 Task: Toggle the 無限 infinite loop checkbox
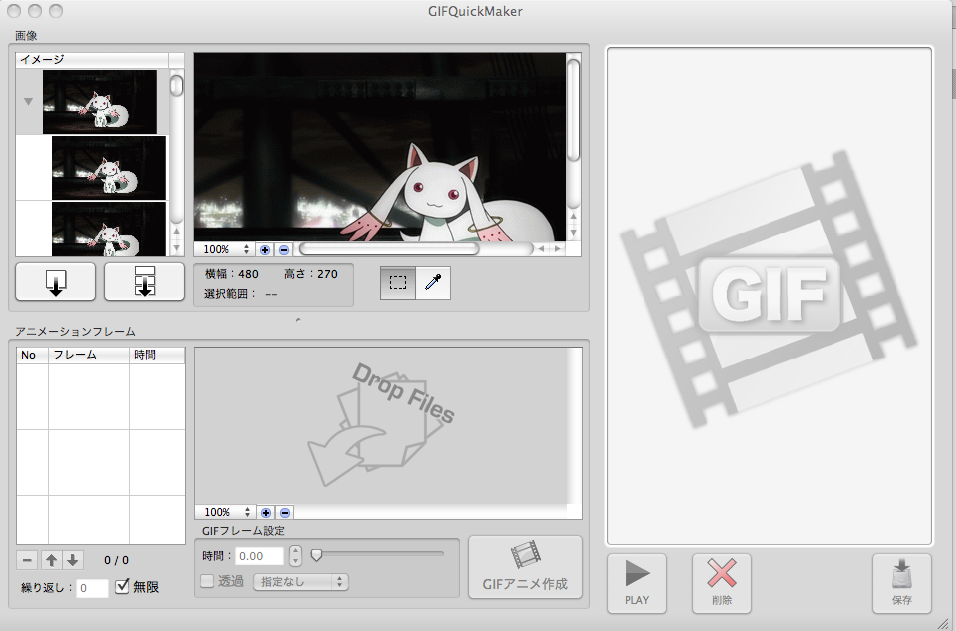tap(123, 586)
